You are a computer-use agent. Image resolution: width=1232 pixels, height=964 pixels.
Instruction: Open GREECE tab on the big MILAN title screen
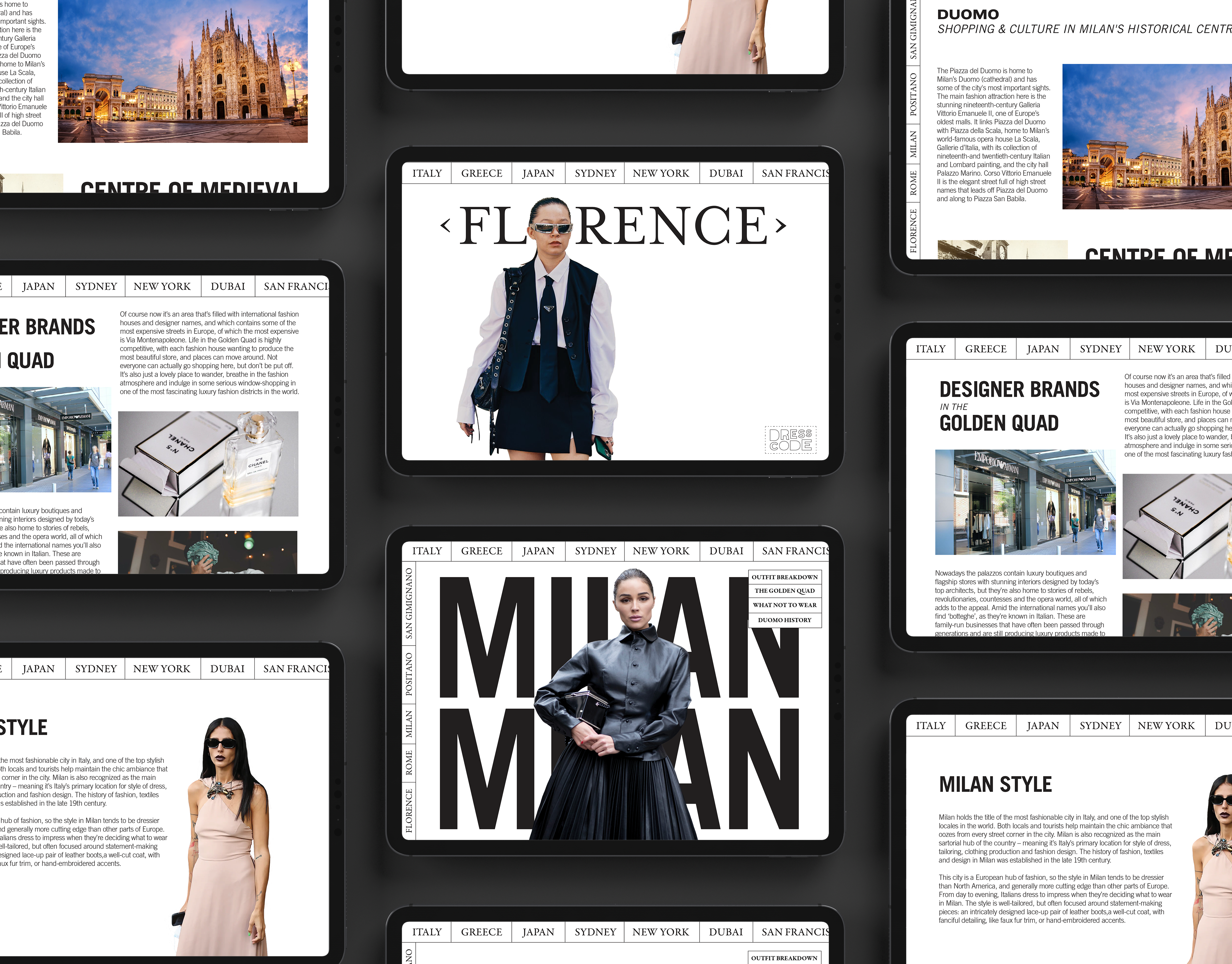point(481,551)
